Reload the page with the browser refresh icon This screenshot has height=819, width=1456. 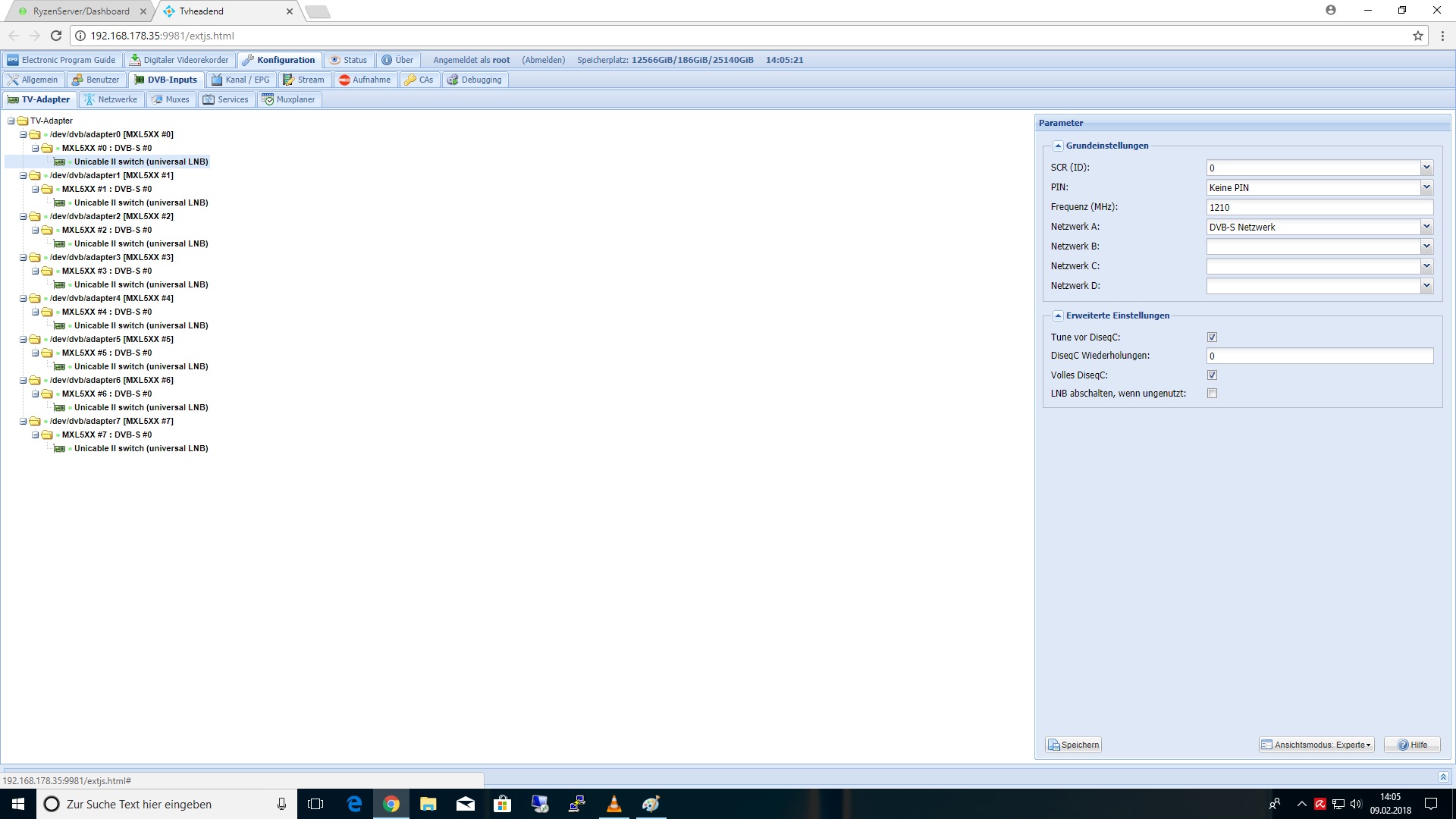coord(56,36)
